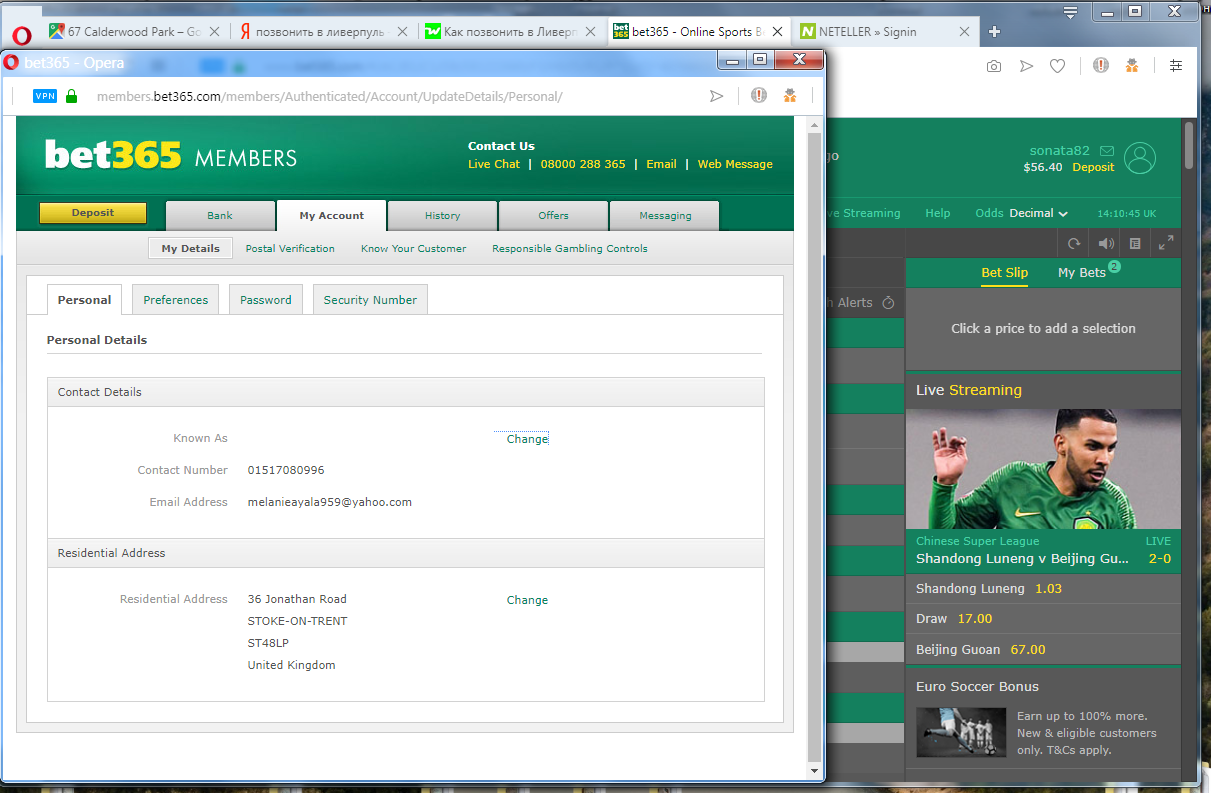Screen dimensions: 1211x793
Task: Click the red exclamation extension icon in popup
Action: (759, 96)
